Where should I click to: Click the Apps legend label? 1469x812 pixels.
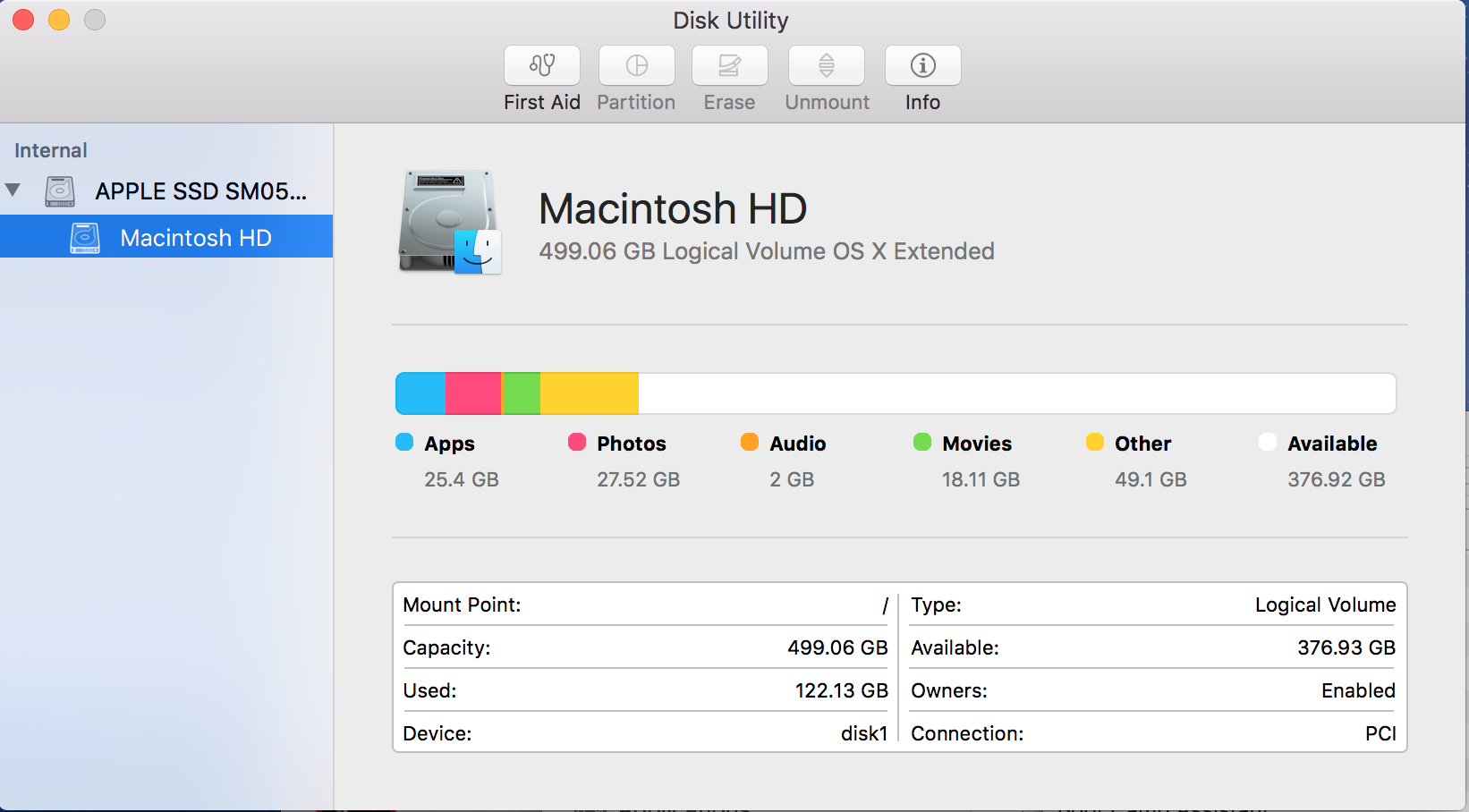[x=450, y=444]
